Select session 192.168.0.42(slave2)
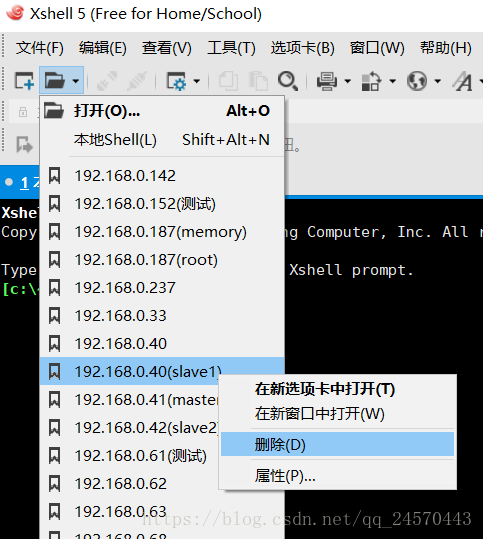Viewport: 483px width, 539px height. pyautogui.click(x=129, y=428)
